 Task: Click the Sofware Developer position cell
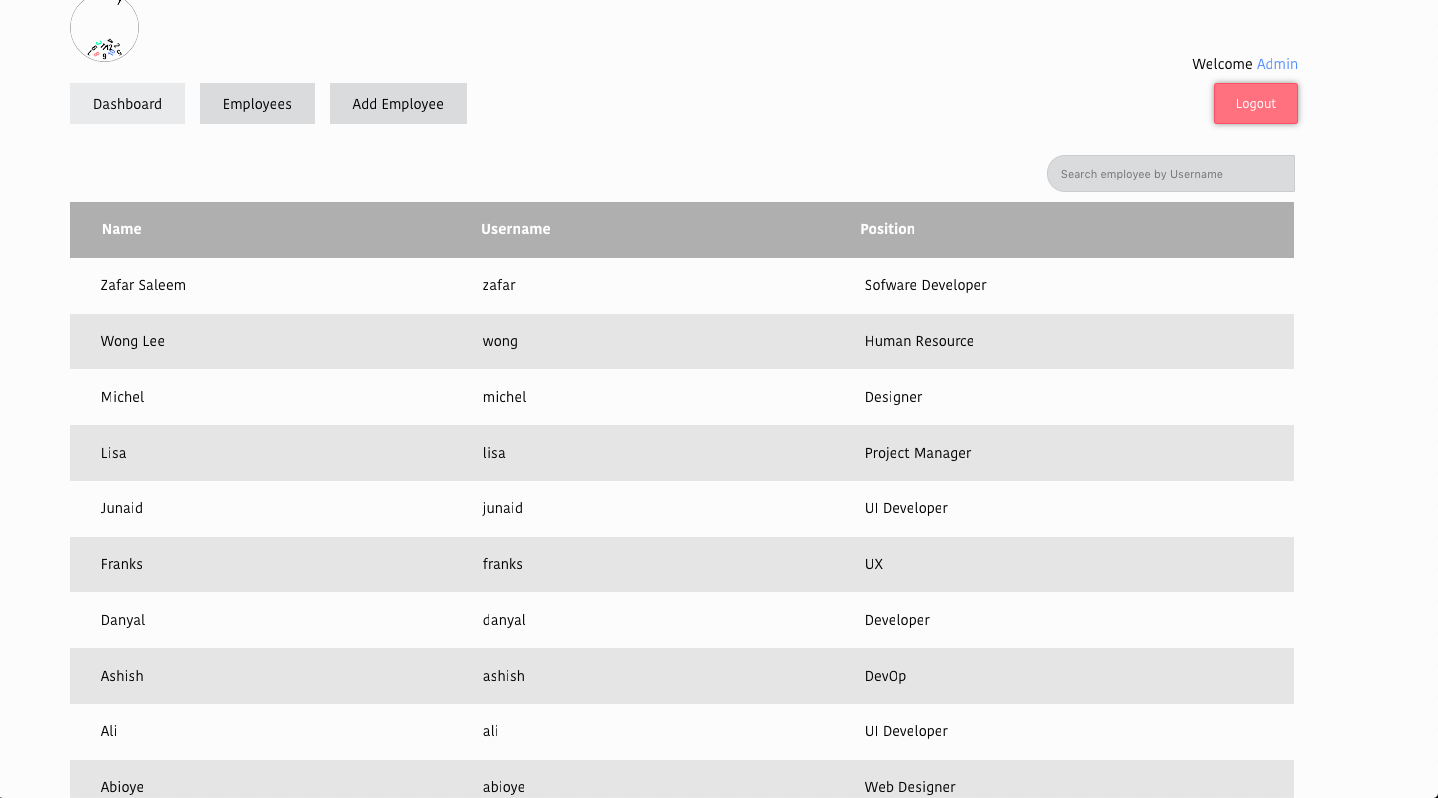point(925,285)
